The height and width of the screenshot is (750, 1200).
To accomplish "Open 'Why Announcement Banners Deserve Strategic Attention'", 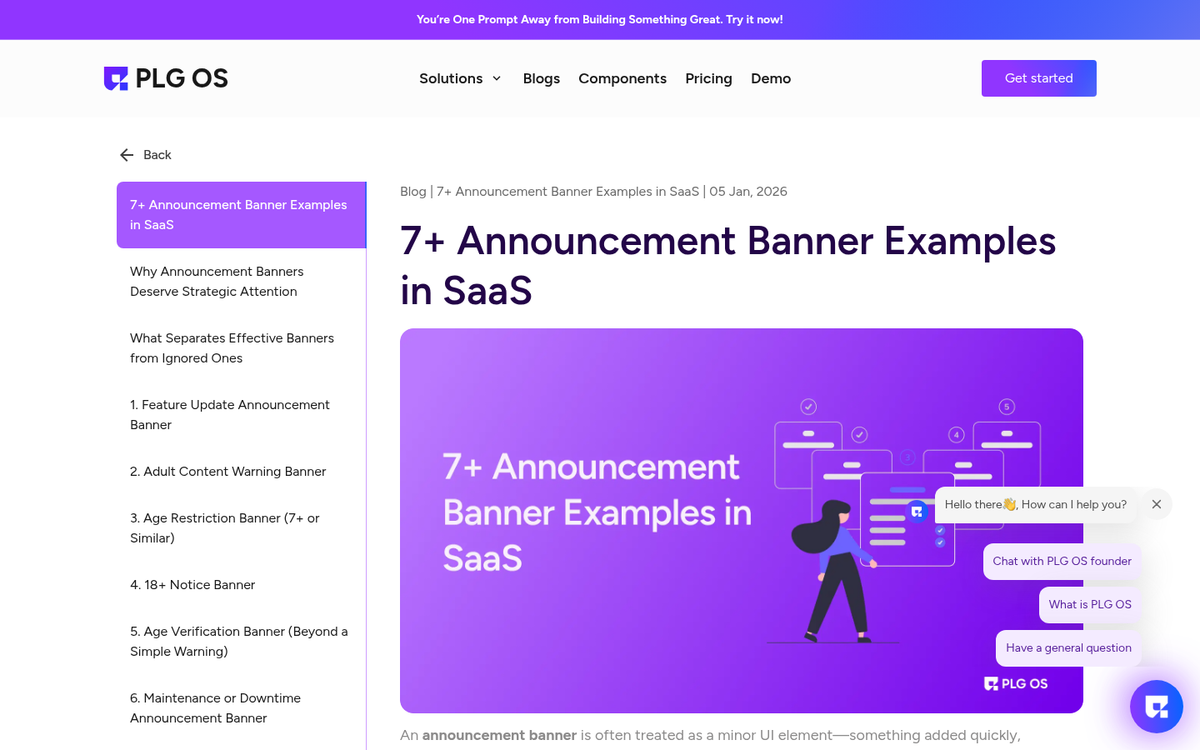I will coord(217,281).
